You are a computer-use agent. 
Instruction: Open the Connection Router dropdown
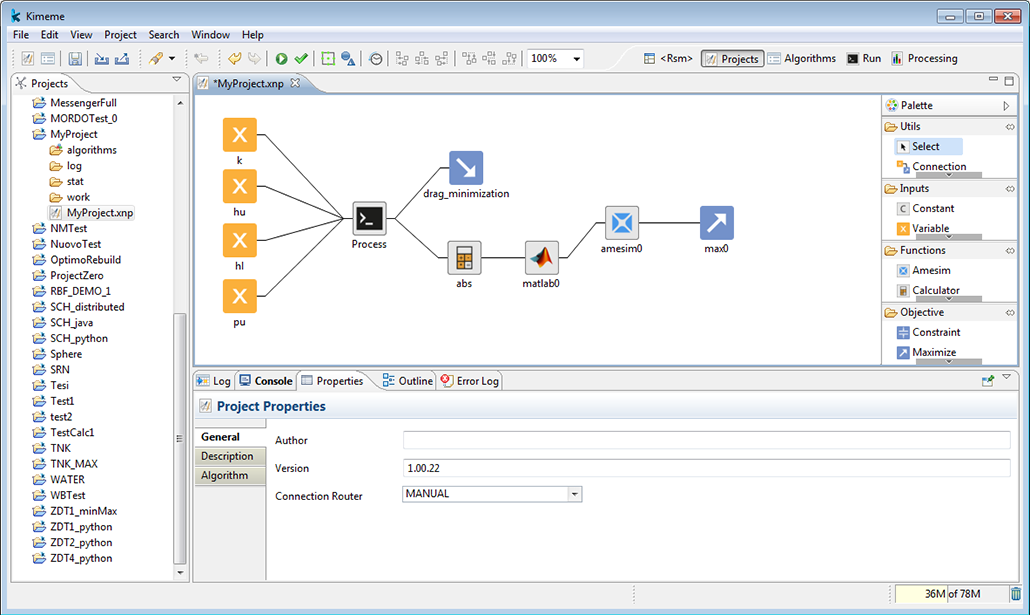pos(575,494)
